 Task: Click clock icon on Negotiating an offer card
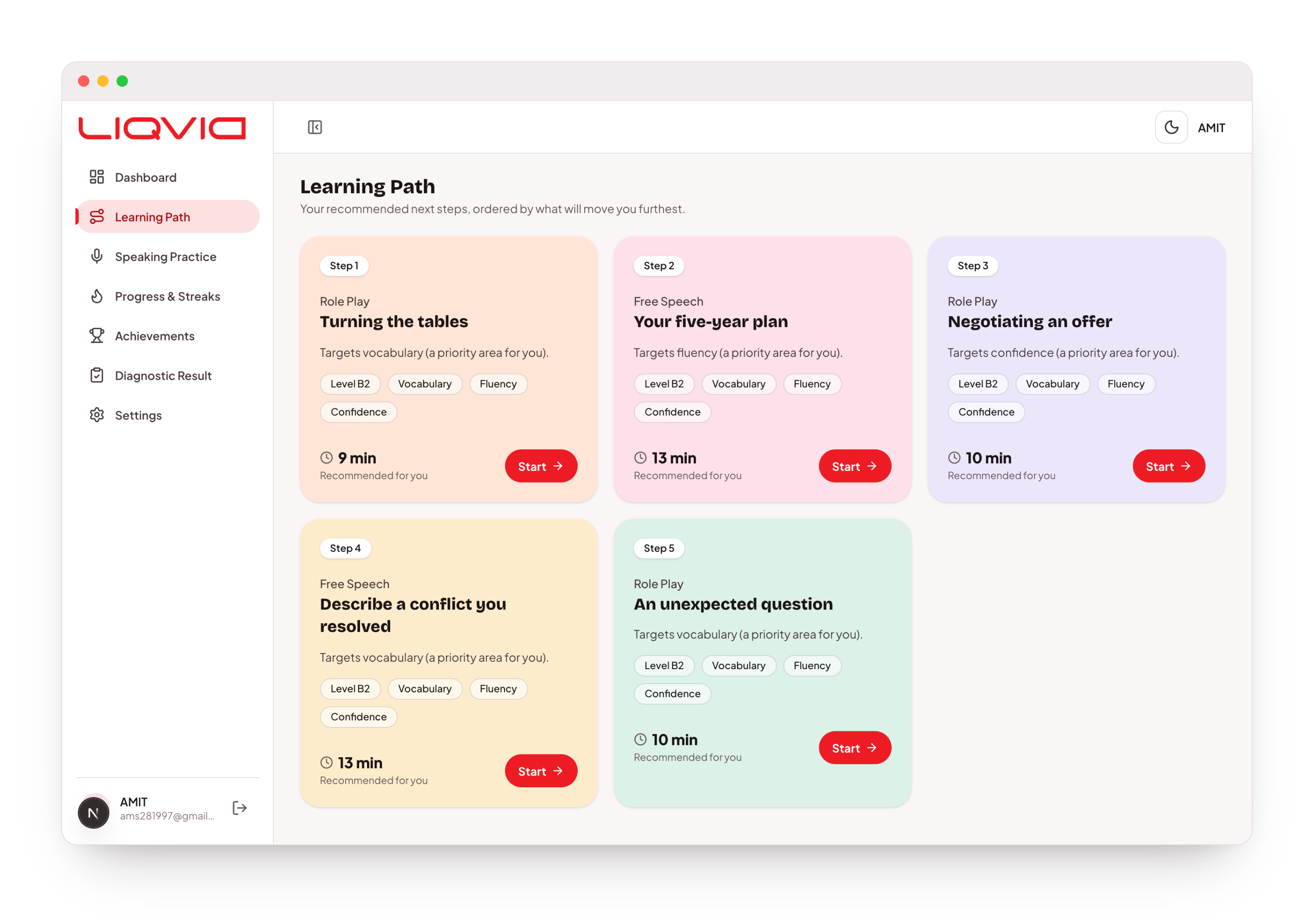point(954,458)
